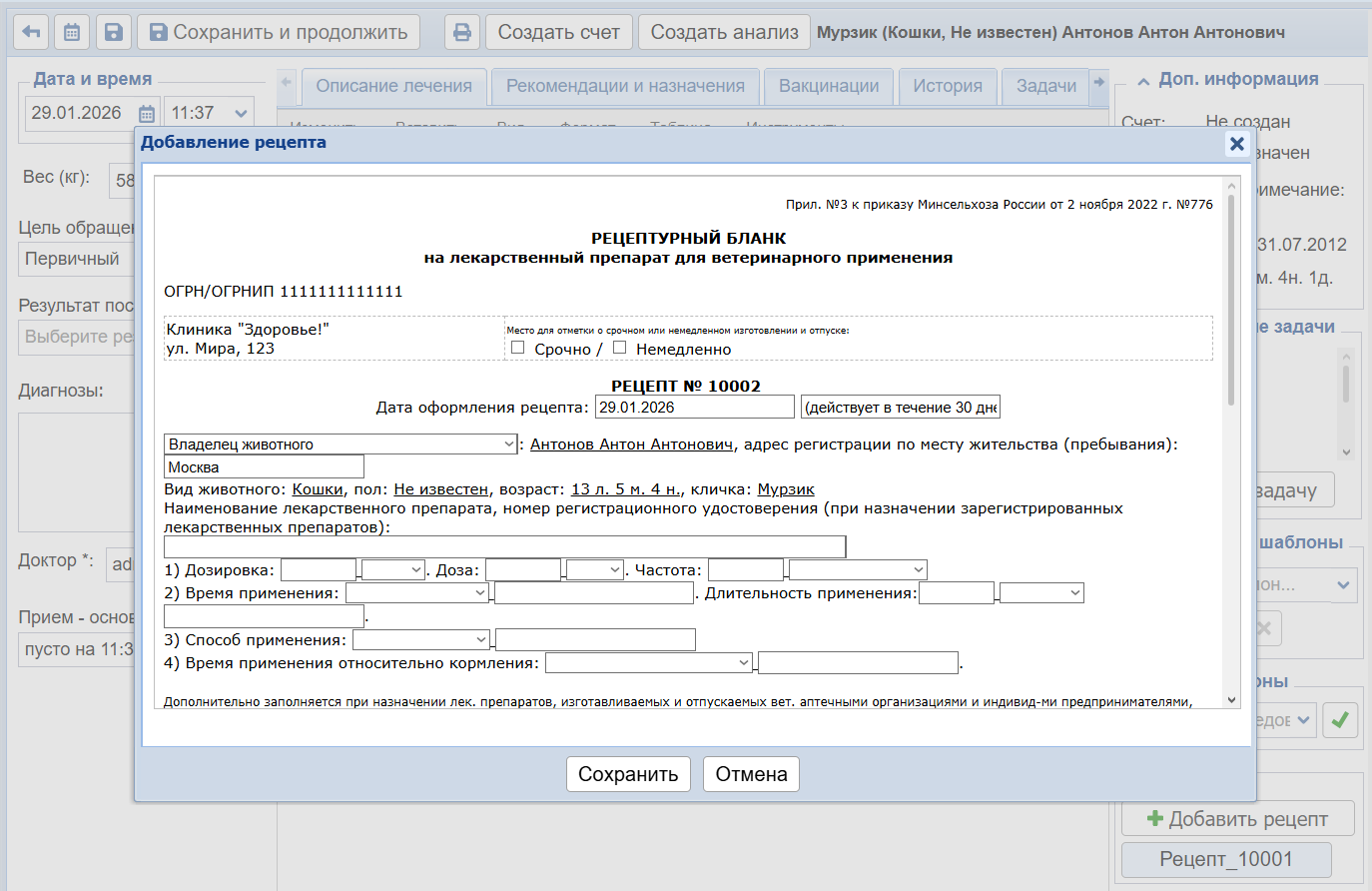Image resolution: width=1372 pixels, height=891 pixels.
Task: Enable the Срочно checkbox
Action: (x=517, y=348)
